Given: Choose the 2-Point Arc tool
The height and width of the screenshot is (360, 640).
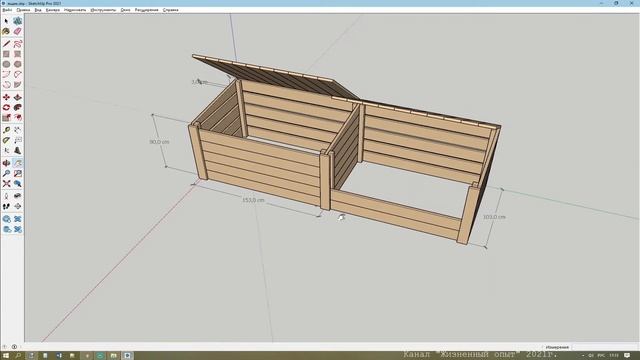Looking at the screenshot, I should 18,74.
